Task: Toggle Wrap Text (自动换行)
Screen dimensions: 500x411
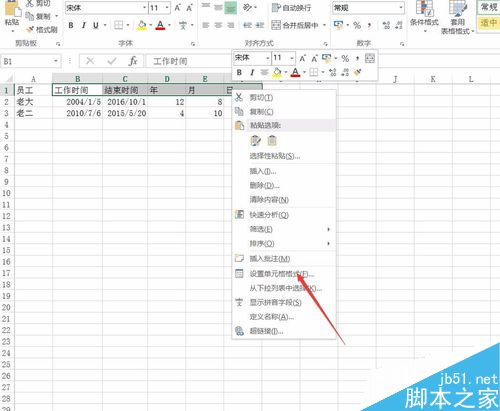Action: pos(291,8)
